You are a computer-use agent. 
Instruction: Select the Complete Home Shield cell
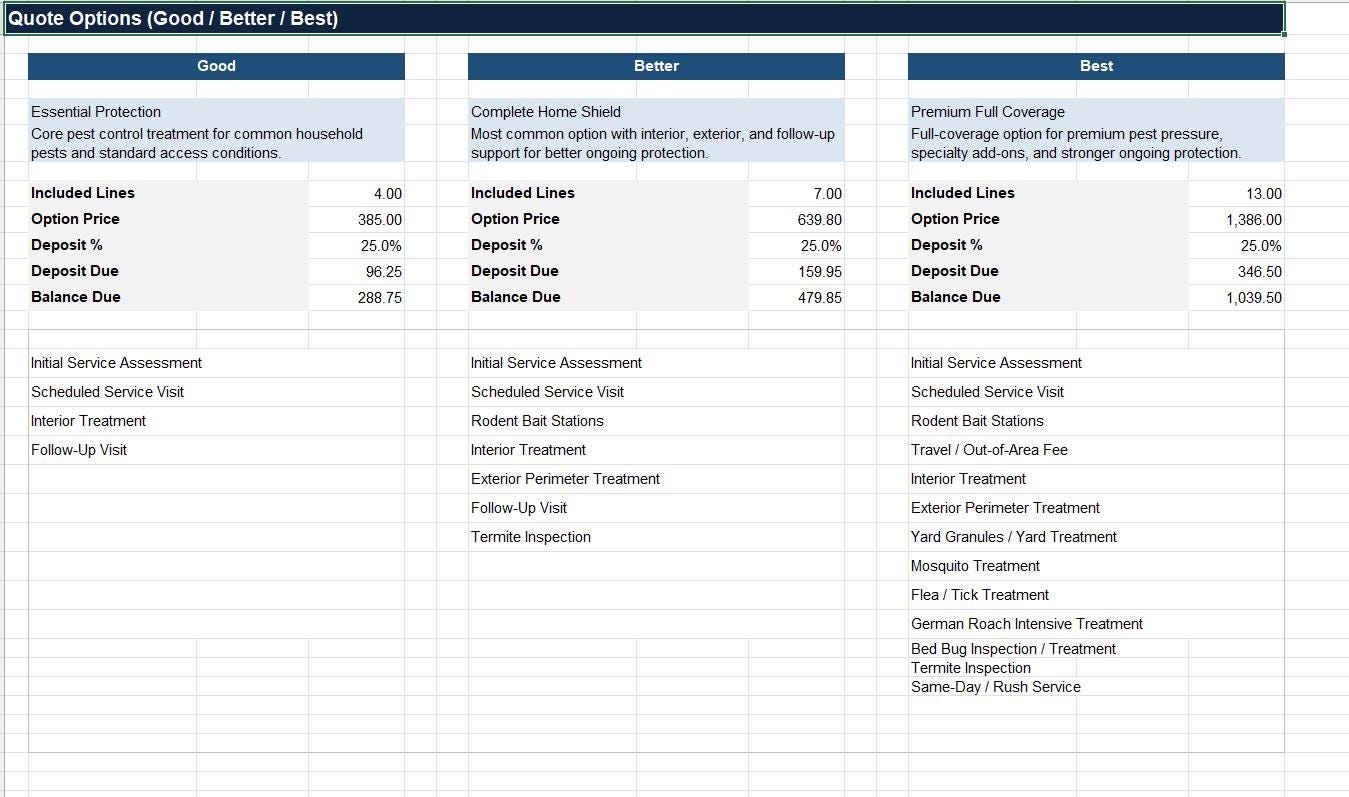[656, 112]
